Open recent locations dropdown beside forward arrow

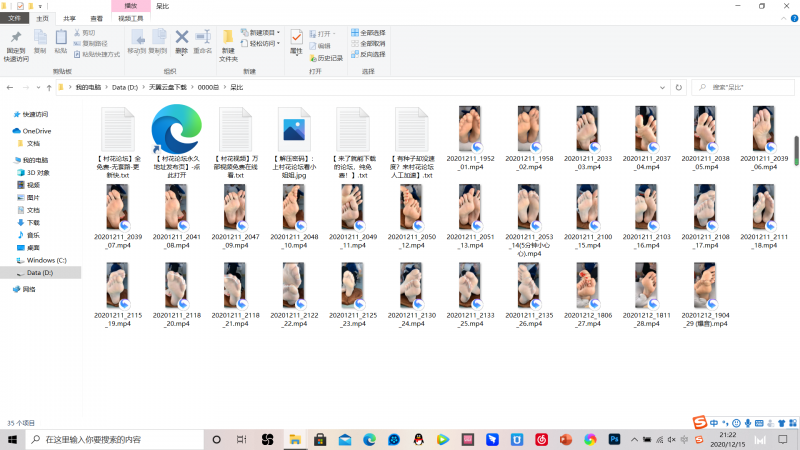35,88
